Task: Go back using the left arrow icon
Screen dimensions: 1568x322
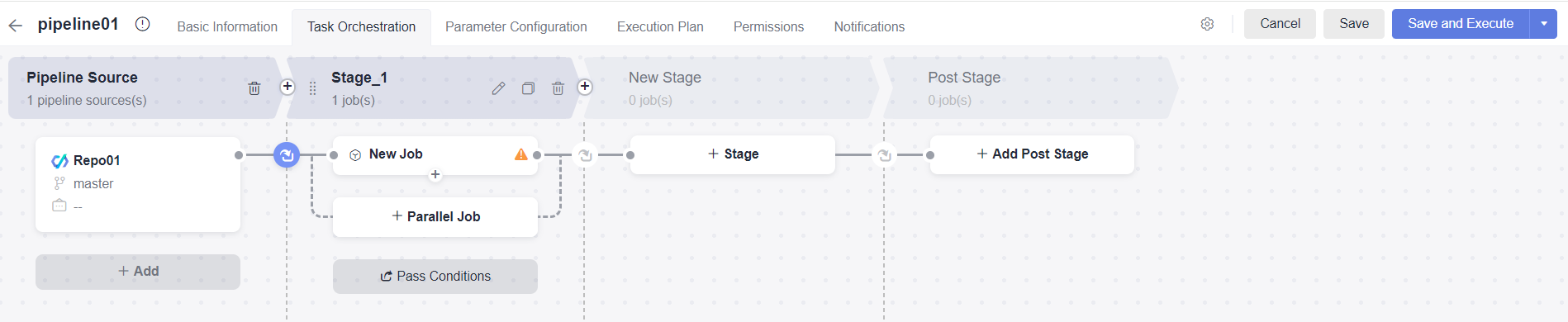Action: tap(15, 26)
